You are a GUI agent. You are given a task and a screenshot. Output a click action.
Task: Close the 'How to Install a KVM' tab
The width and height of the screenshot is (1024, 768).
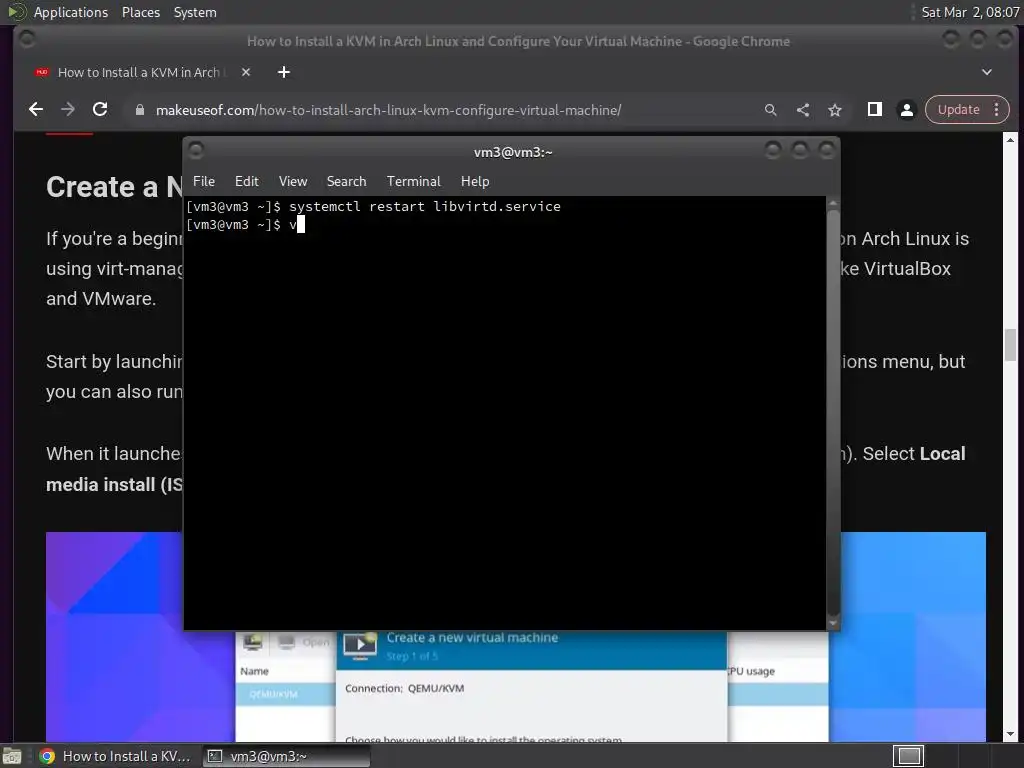tap(246, 72)
